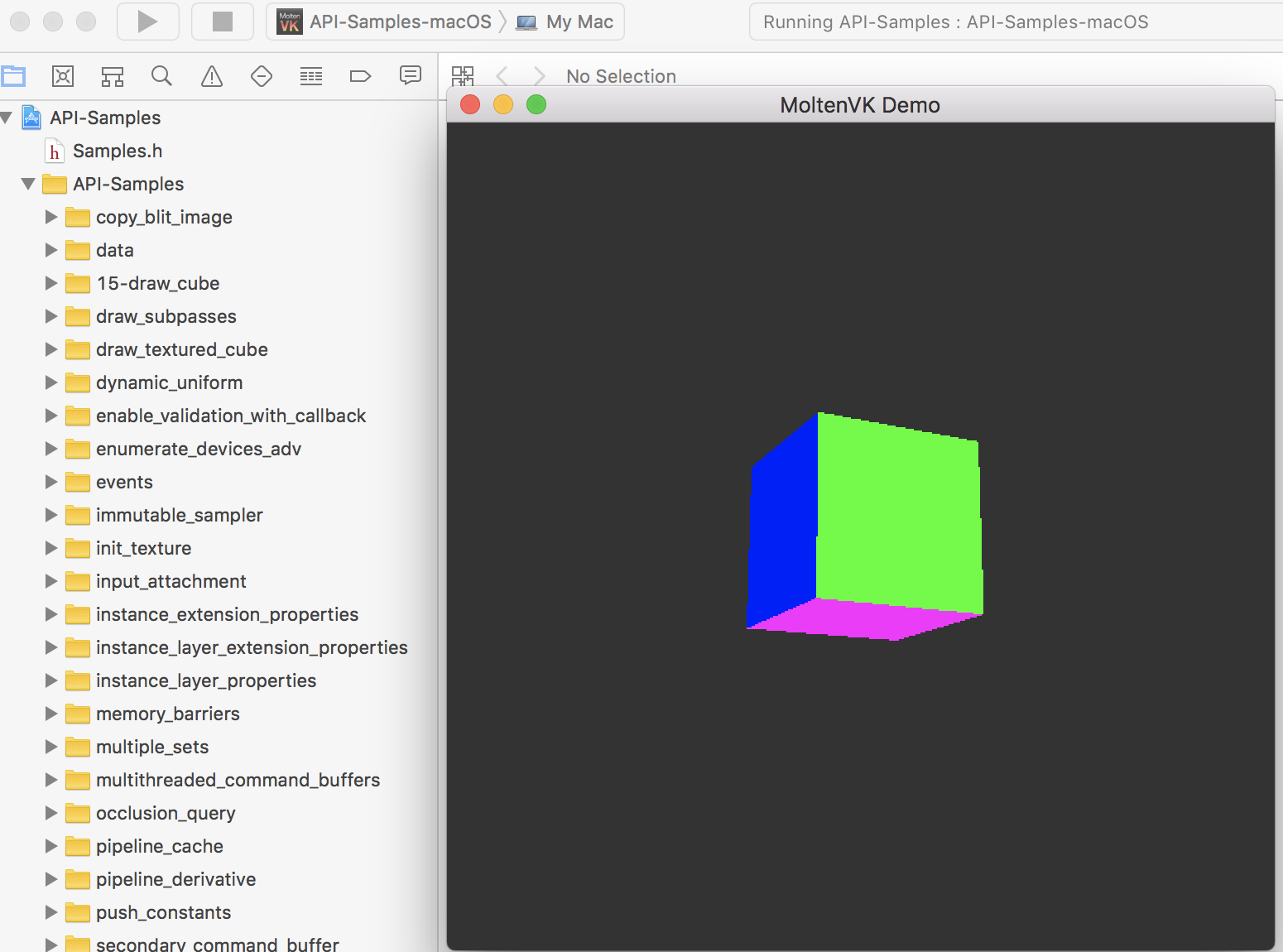Collapse the API-Samples project root
The width and height of the screenshot is (1283, 952).
pyautogui.click(x=6, y=118)
